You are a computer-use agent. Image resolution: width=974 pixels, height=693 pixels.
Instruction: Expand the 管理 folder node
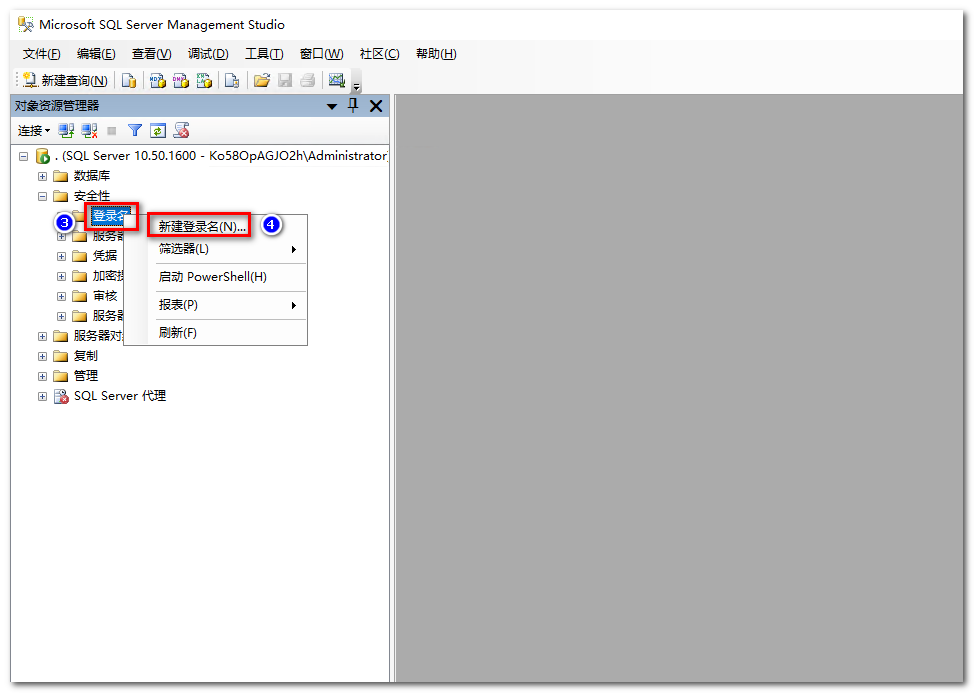point(42,376)
